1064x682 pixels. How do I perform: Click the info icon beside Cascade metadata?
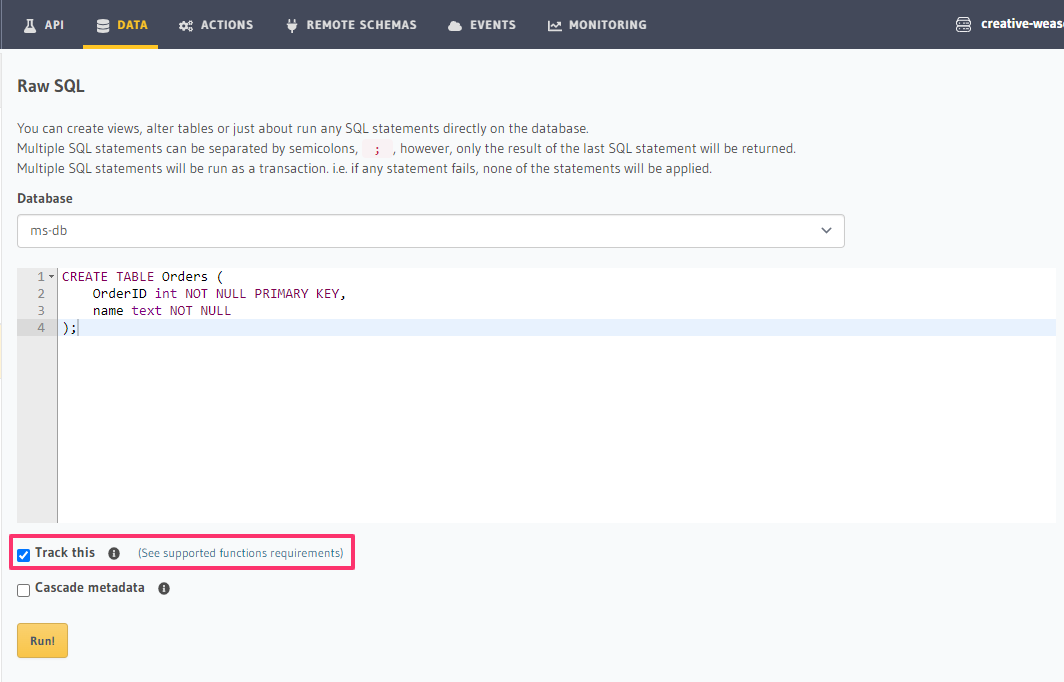pos(163,588)
